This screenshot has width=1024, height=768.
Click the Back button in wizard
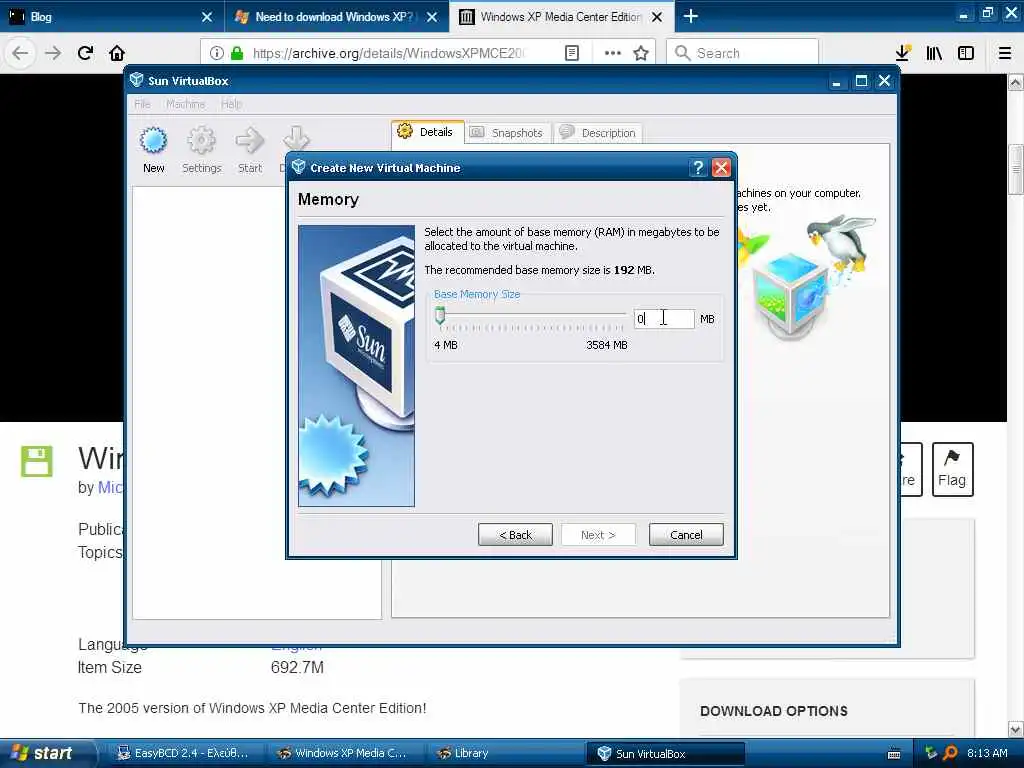coord(515,535)
